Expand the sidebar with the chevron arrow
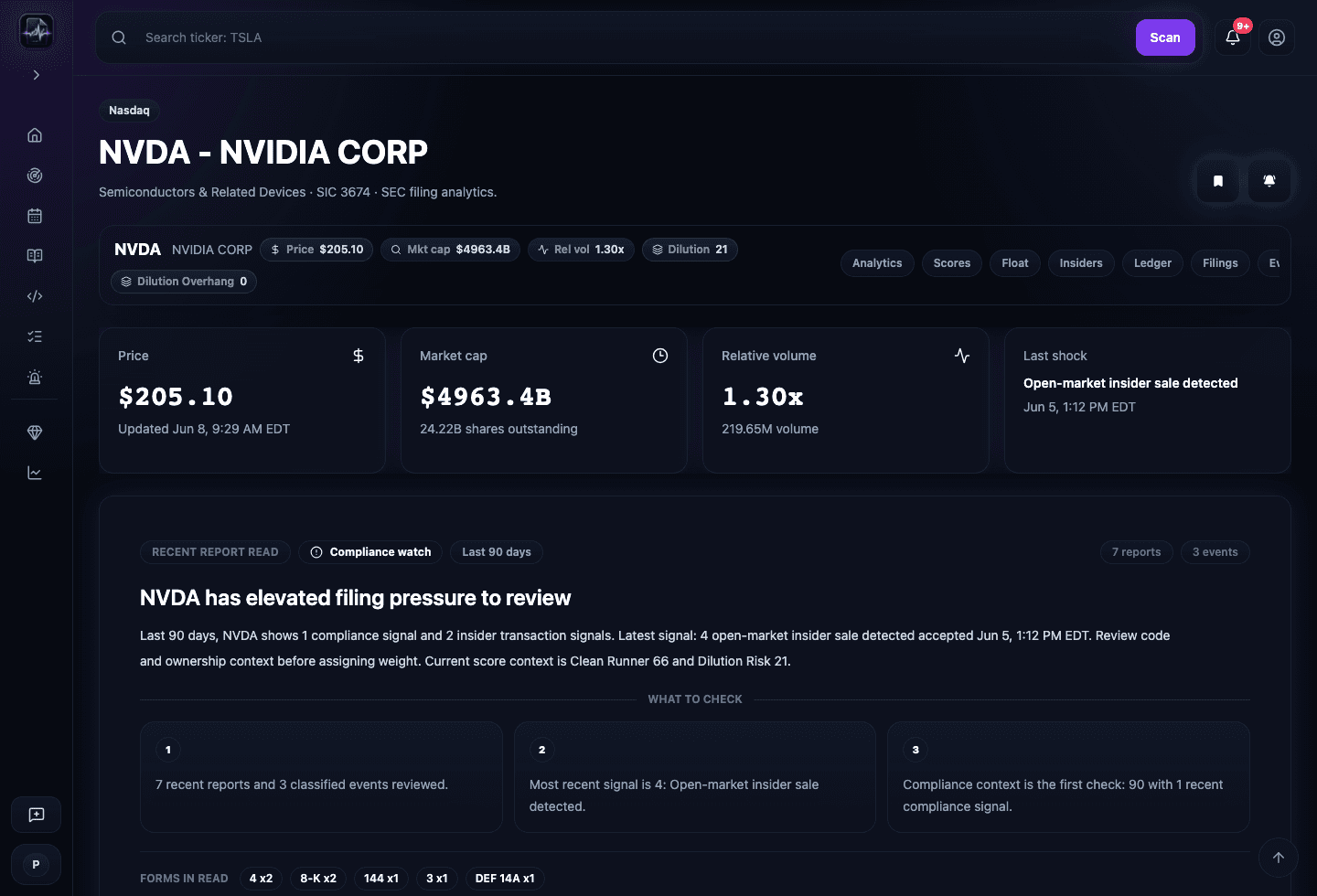Screen dimensions: 1317x896 point(37,75)
